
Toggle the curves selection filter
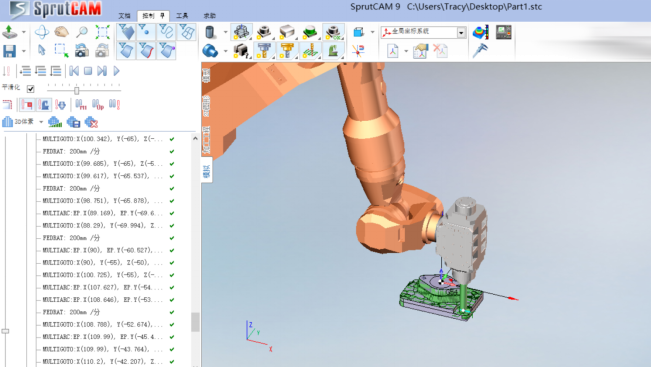coord(166,32)
